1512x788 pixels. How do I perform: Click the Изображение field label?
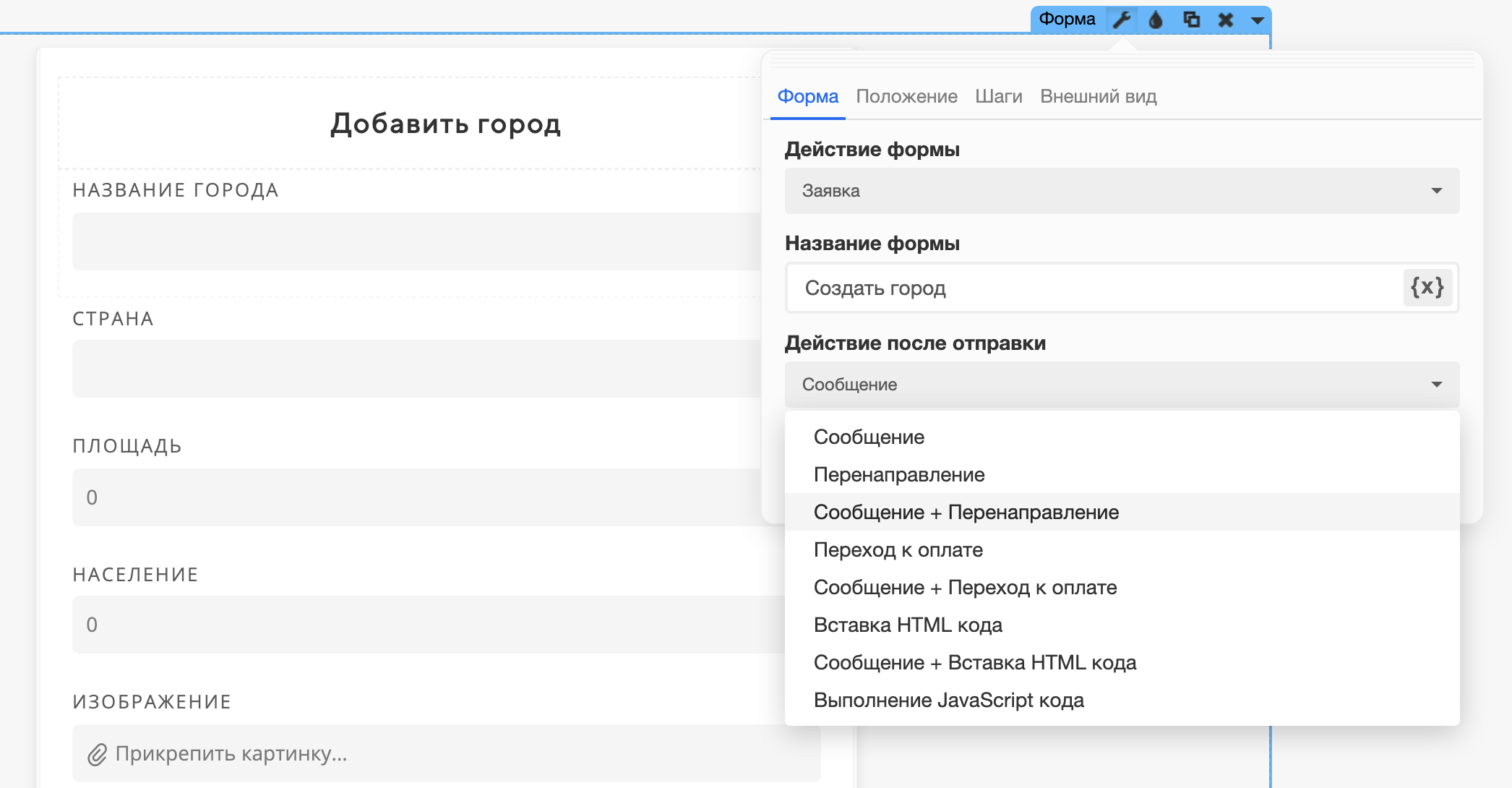[x=152, y=702]
